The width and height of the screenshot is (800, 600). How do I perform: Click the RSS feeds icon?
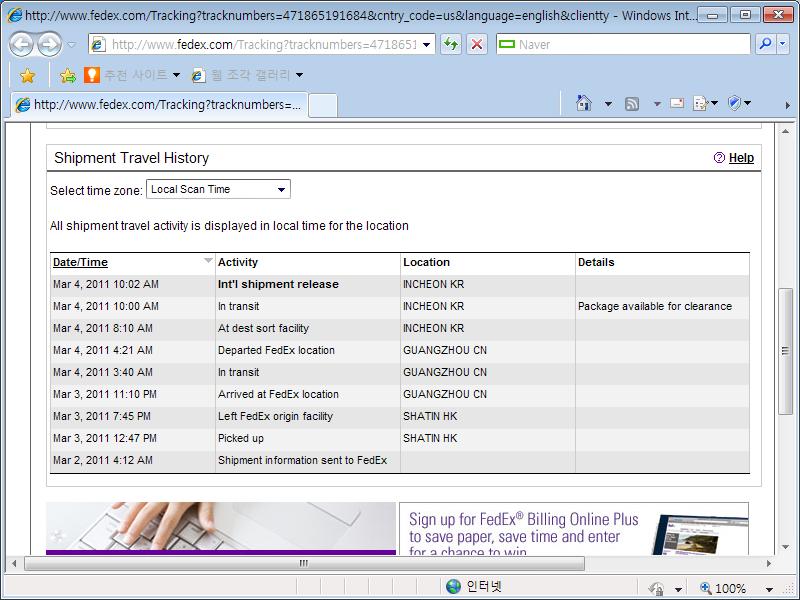(x=632, y=104)
